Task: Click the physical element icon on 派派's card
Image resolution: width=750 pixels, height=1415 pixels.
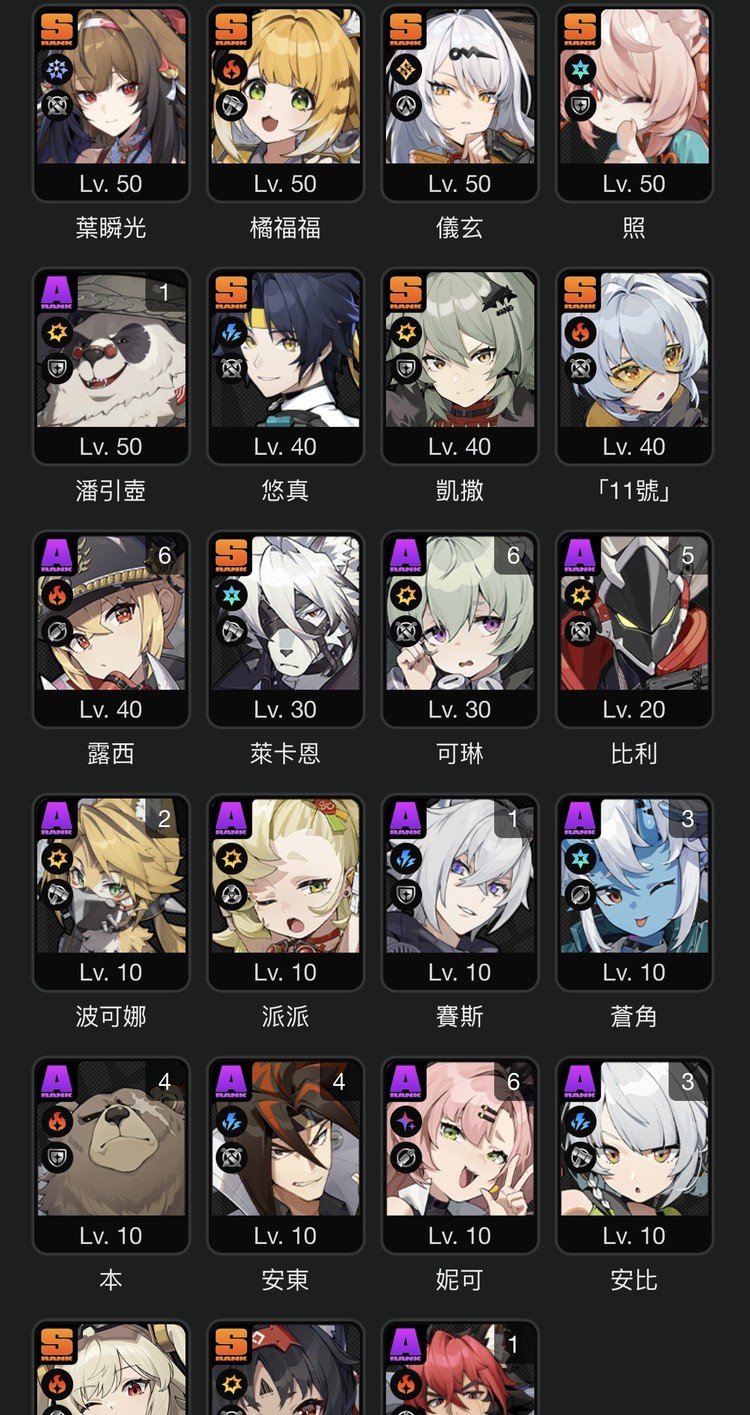Action: pyautogui.click(x=231, y=859)
